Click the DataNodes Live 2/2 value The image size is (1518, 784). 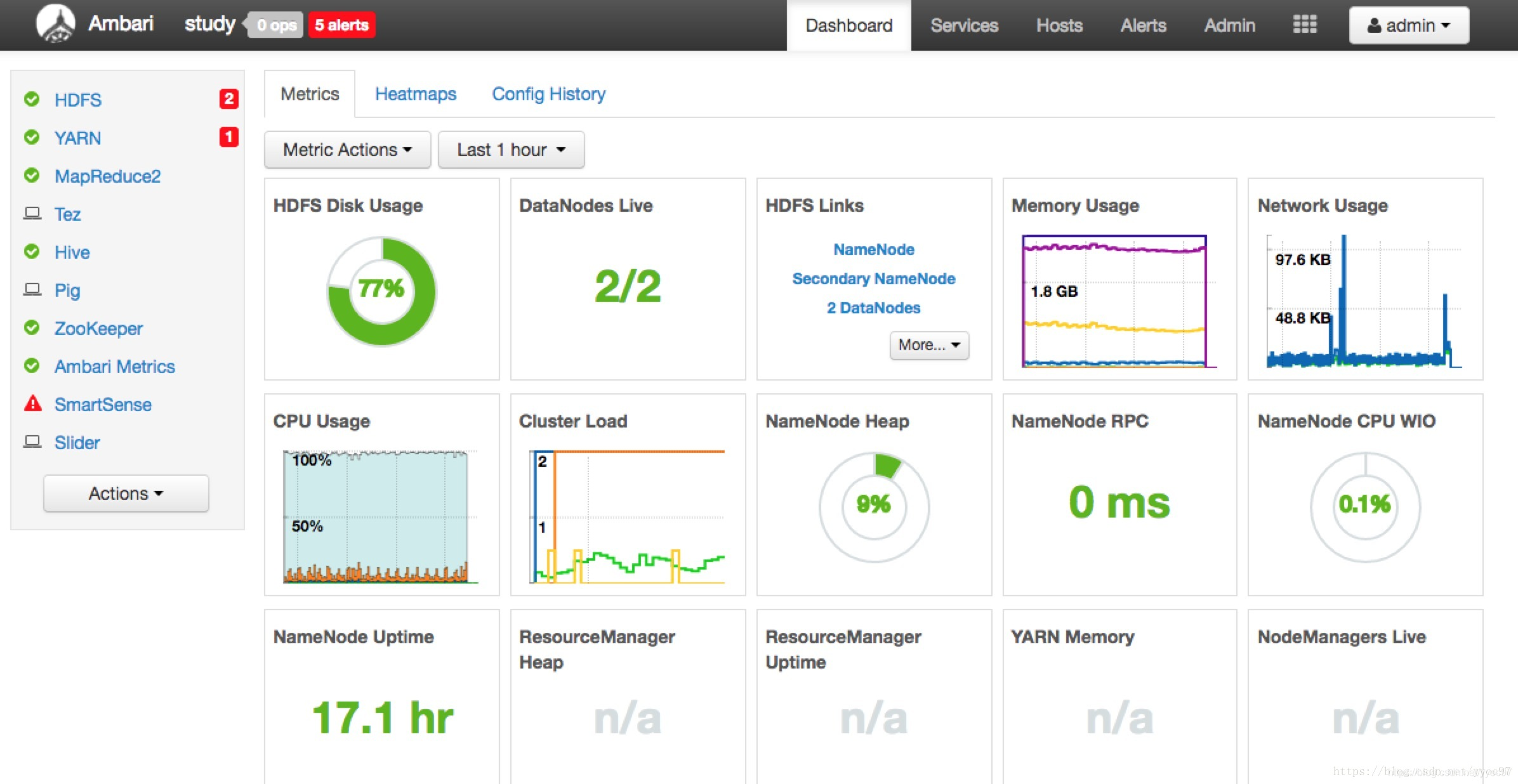(x=628, y=287)
